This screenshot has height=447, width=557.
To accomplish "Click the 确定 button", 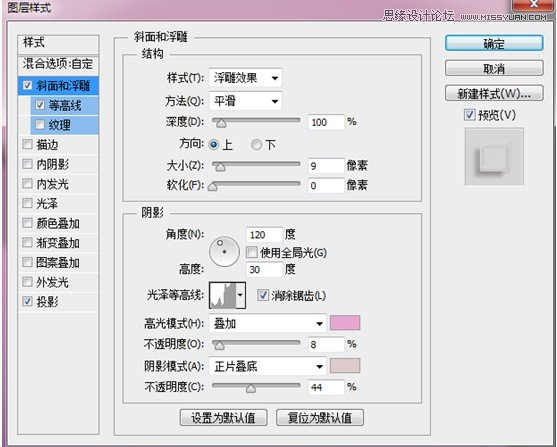I will coord(494,44).
